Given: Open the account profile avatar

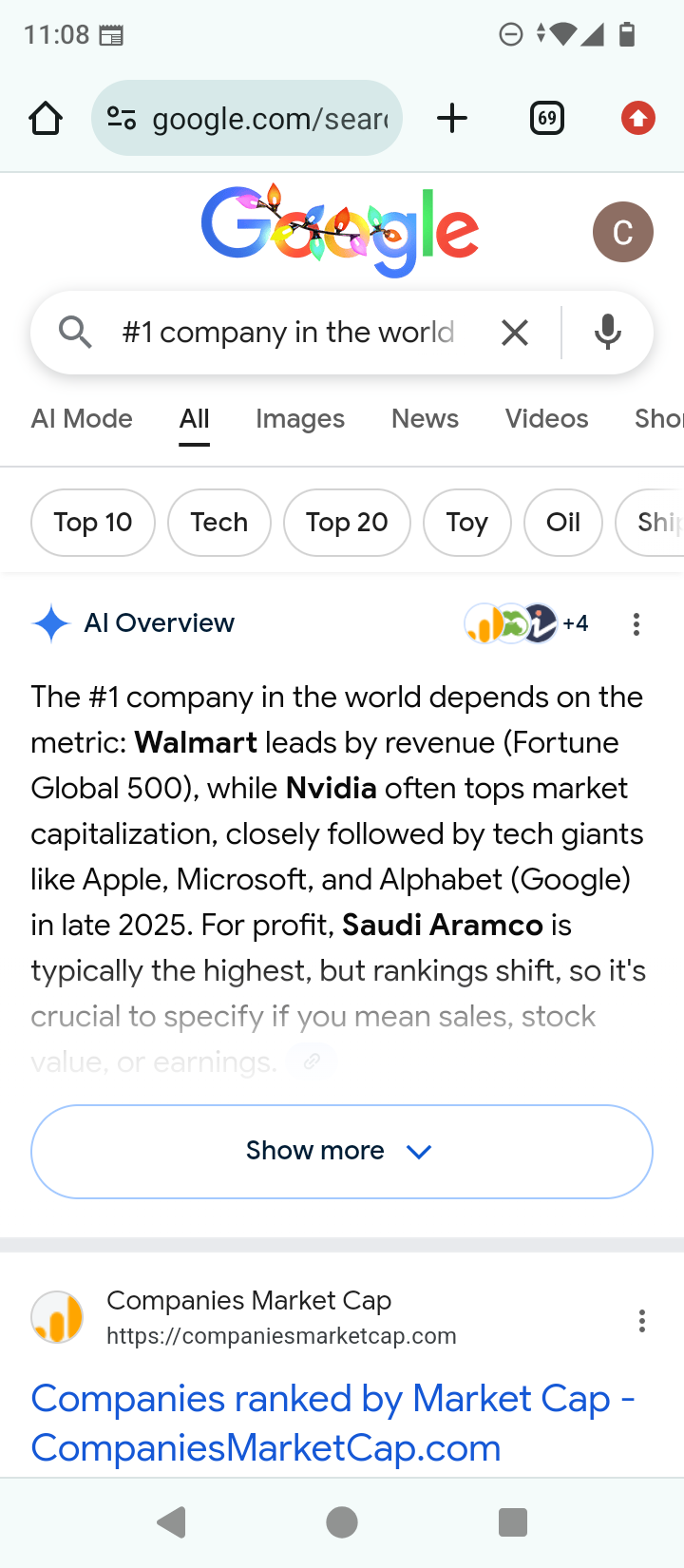Looking at the screenshot, I should point(622,232).
